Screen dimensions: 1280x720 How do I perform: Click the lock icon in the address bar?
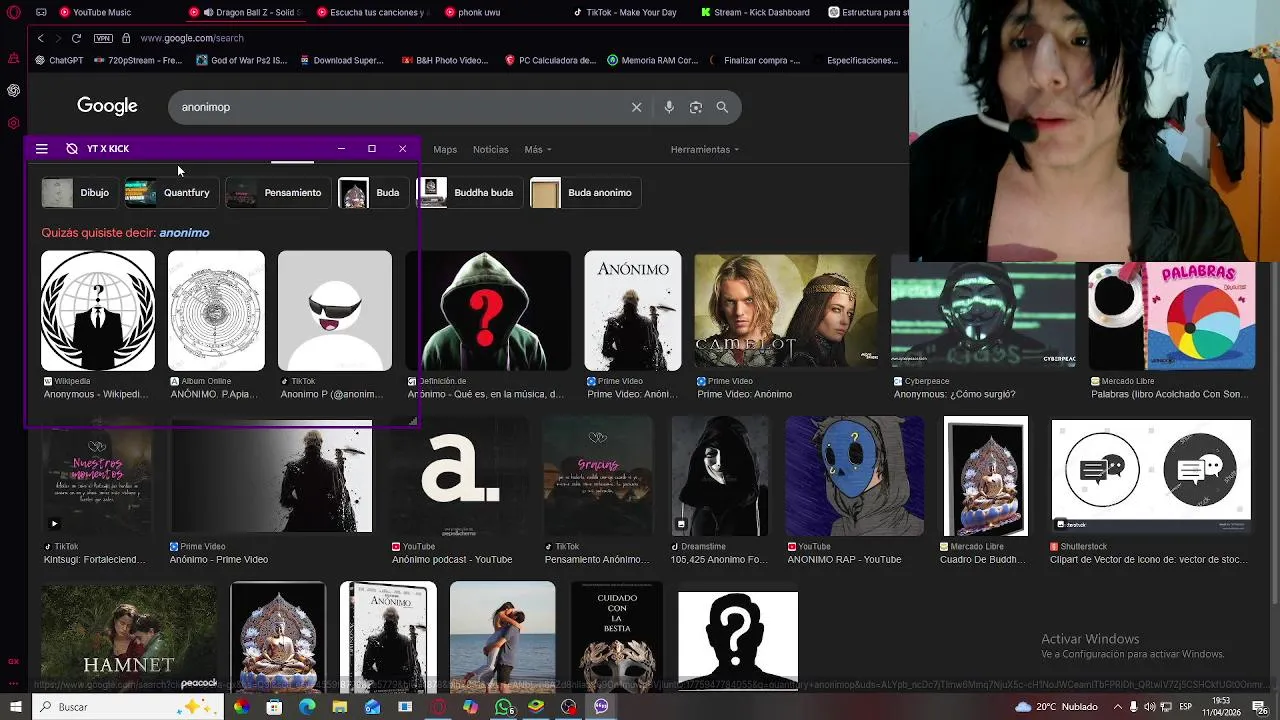point(126,38)
